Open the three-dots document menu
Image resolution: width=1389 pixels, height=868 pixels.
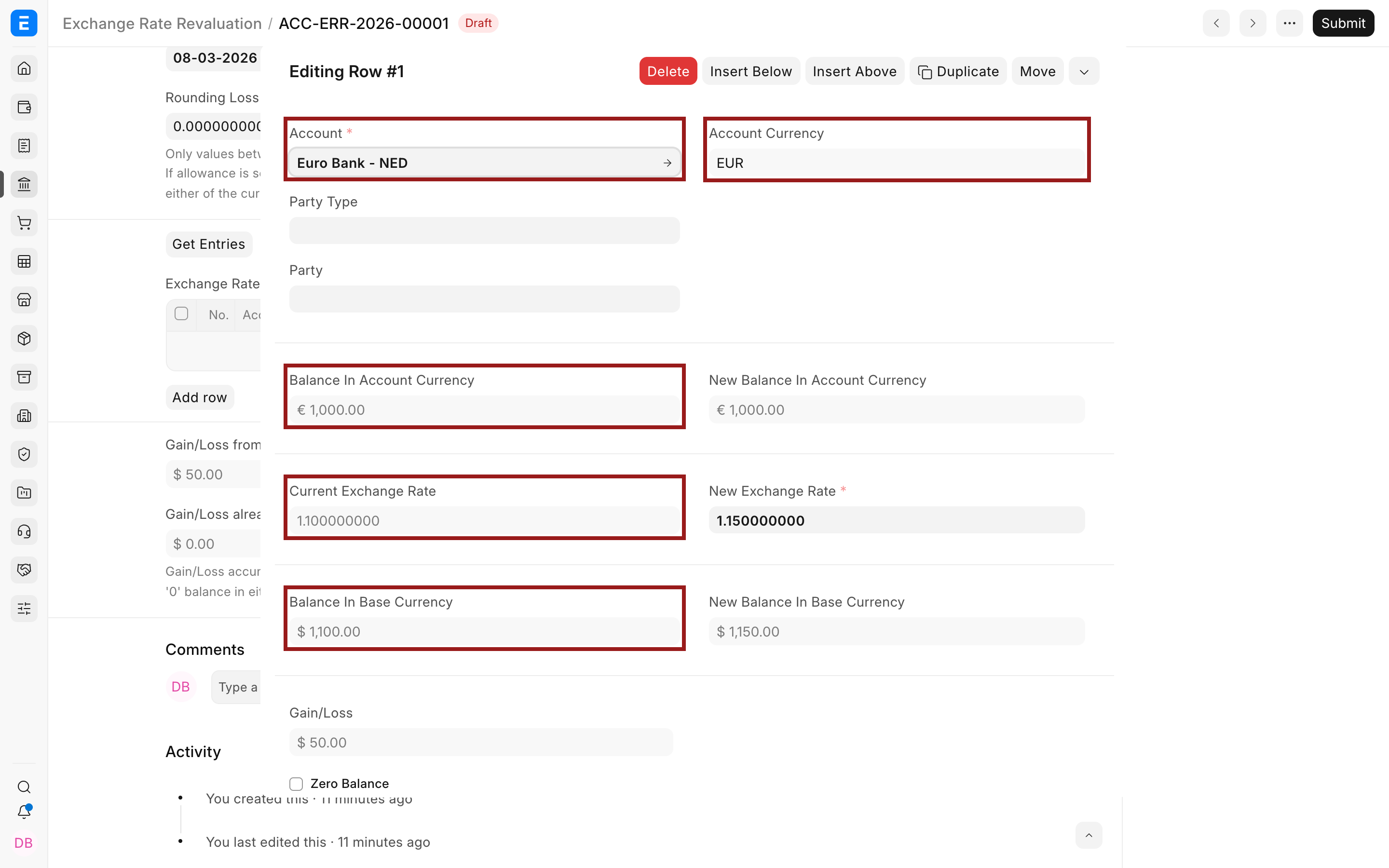(x=1290, y=23)
